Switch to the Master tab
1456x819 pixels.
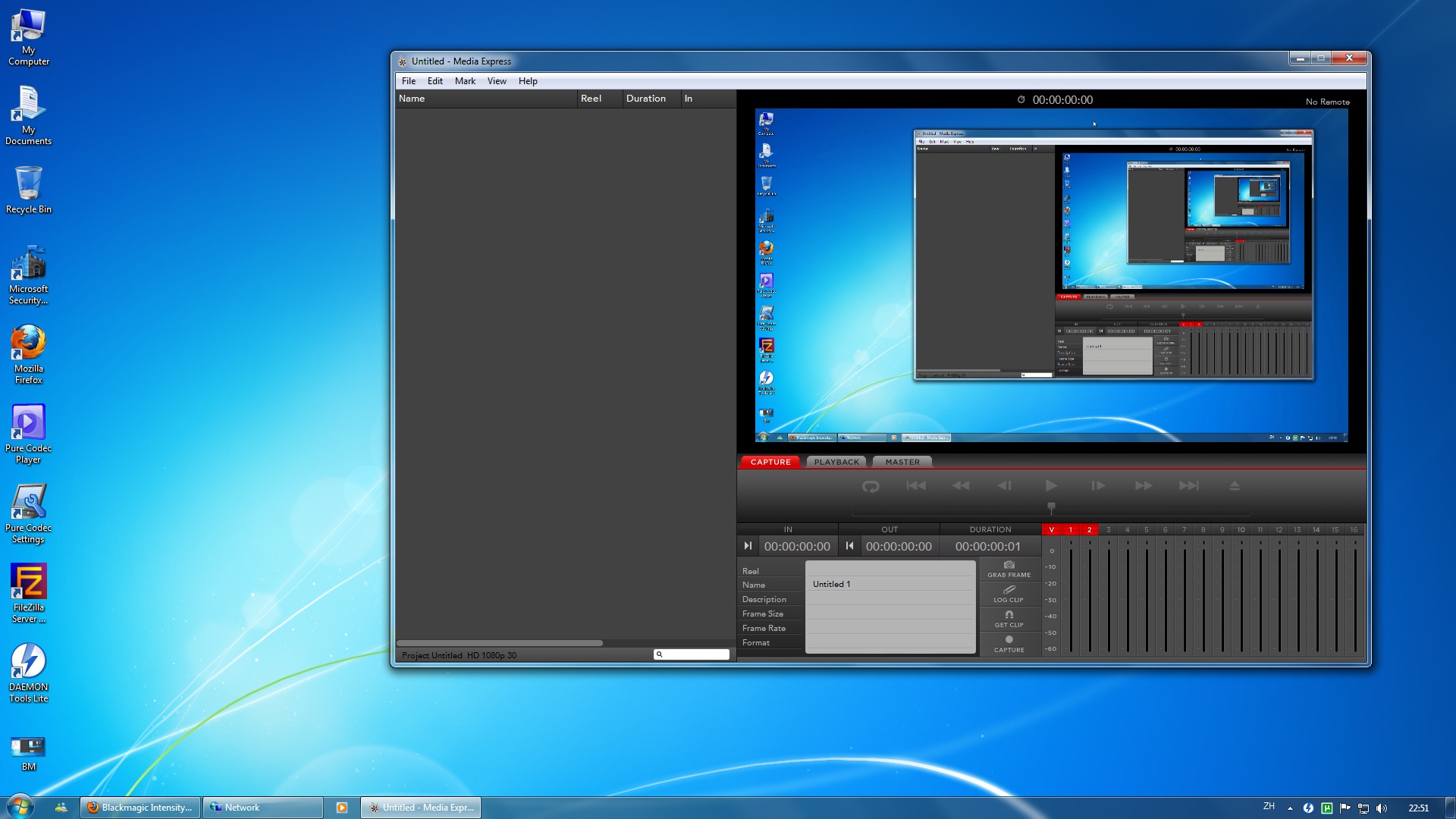point(902,462)
